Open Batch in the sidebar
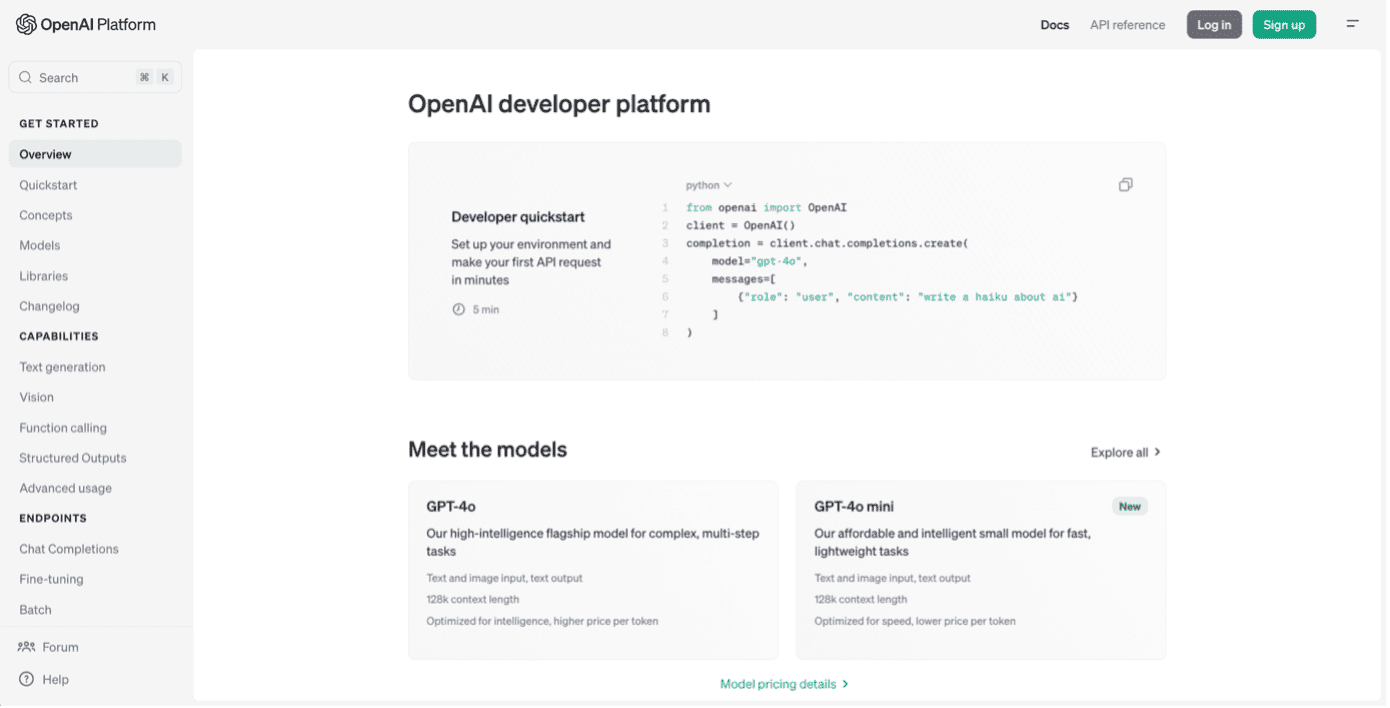 click(x=35, y=610)
